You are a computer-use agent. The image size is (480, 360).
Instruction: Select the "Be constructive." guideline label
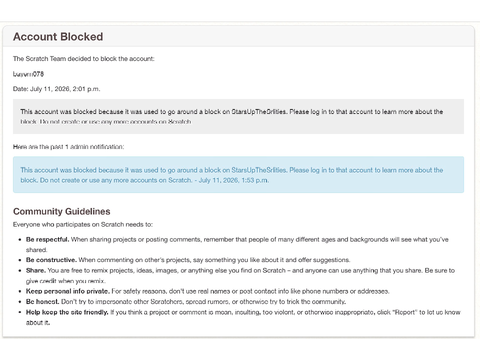(51, 260)
